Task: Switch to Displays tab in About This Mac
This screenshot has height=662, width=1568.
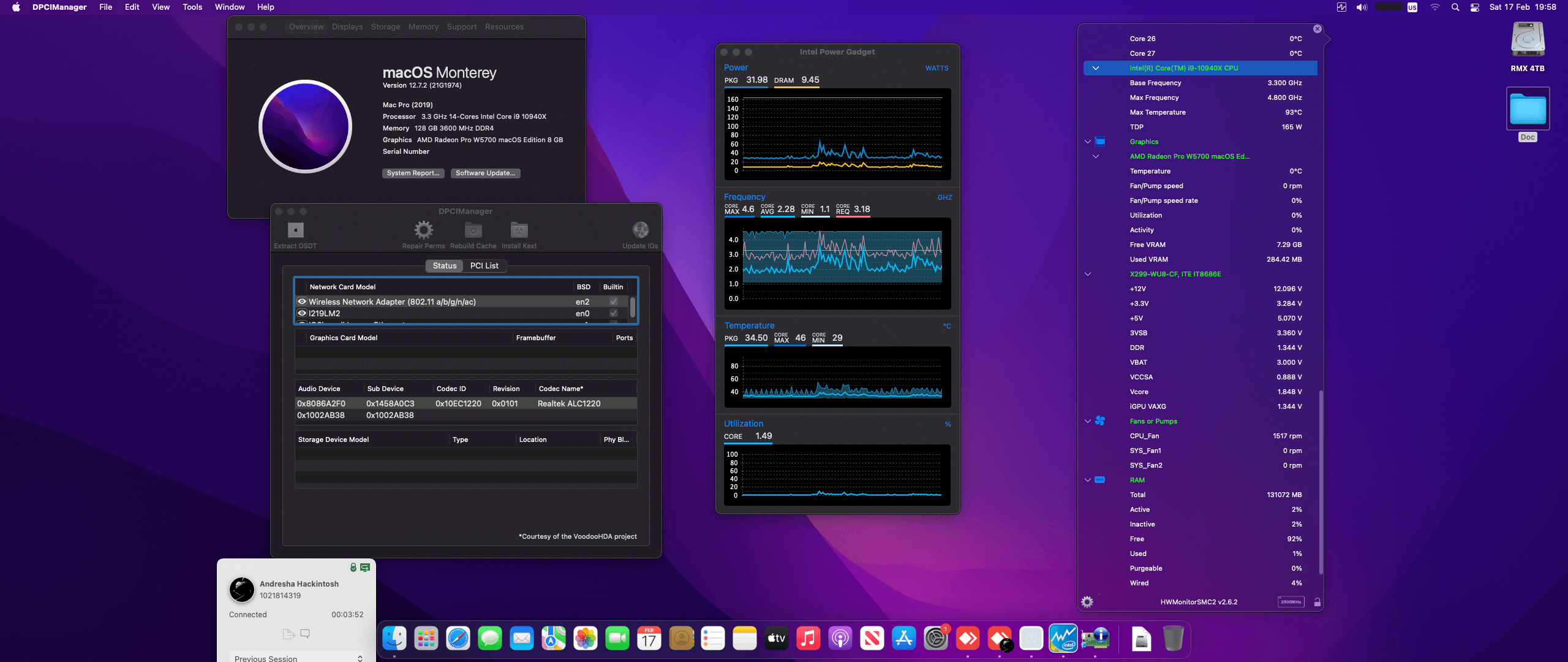Action: pyautogui.click(x=347, y=27)
